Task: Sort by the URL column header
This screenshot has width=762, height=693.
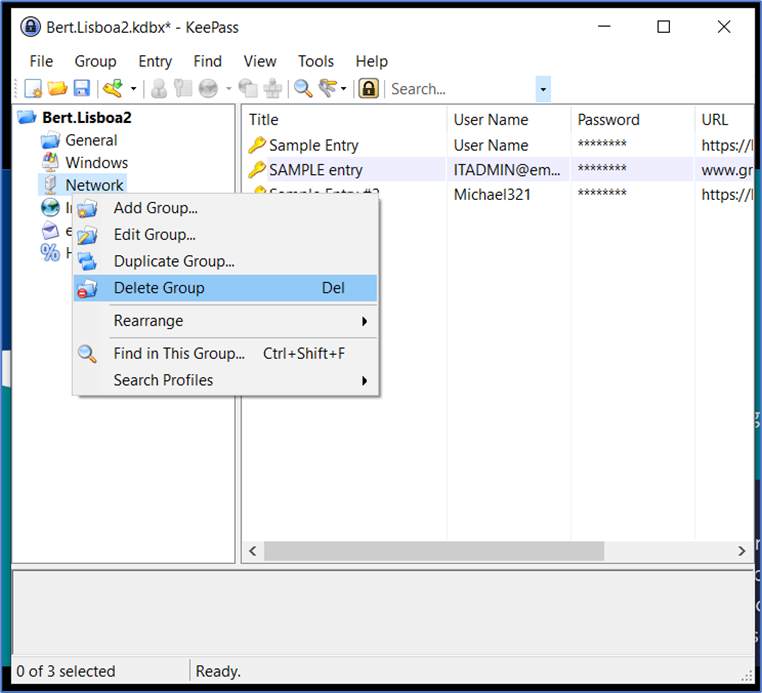Action: point(724,120)
